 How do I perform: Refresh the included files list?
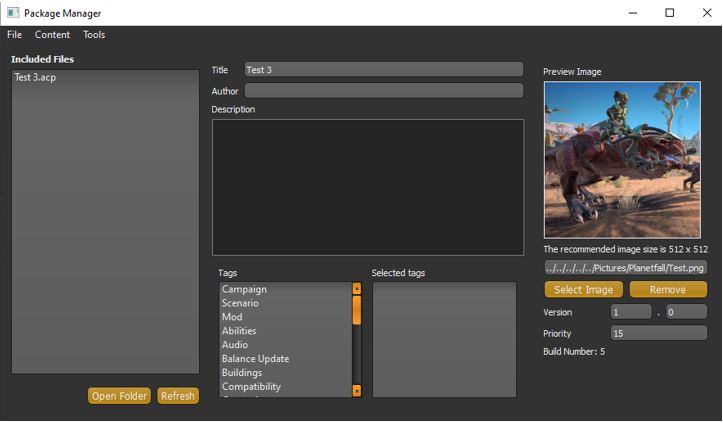178,396
